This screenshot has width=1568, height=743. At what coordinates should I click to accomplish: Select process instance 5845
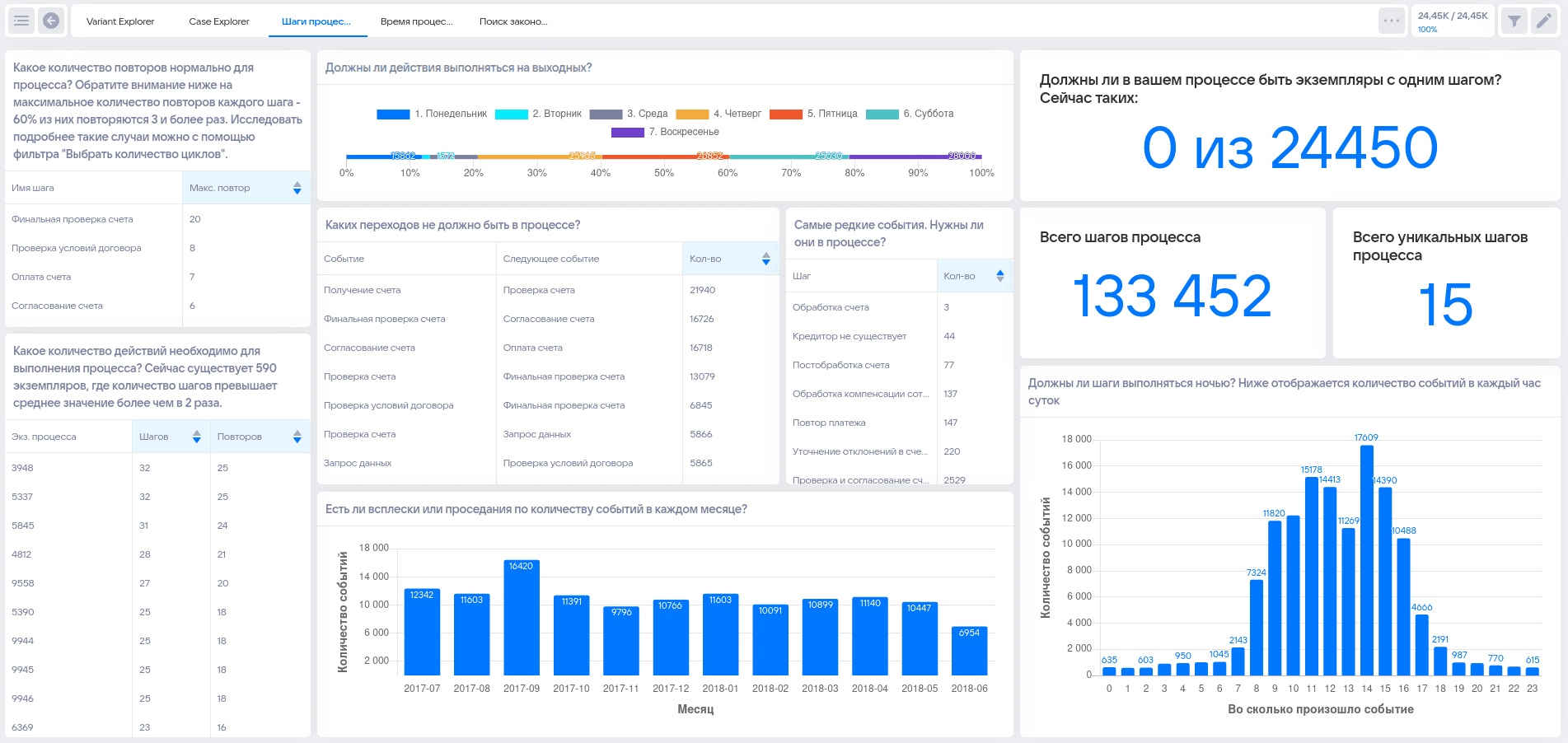pos(157,526)
